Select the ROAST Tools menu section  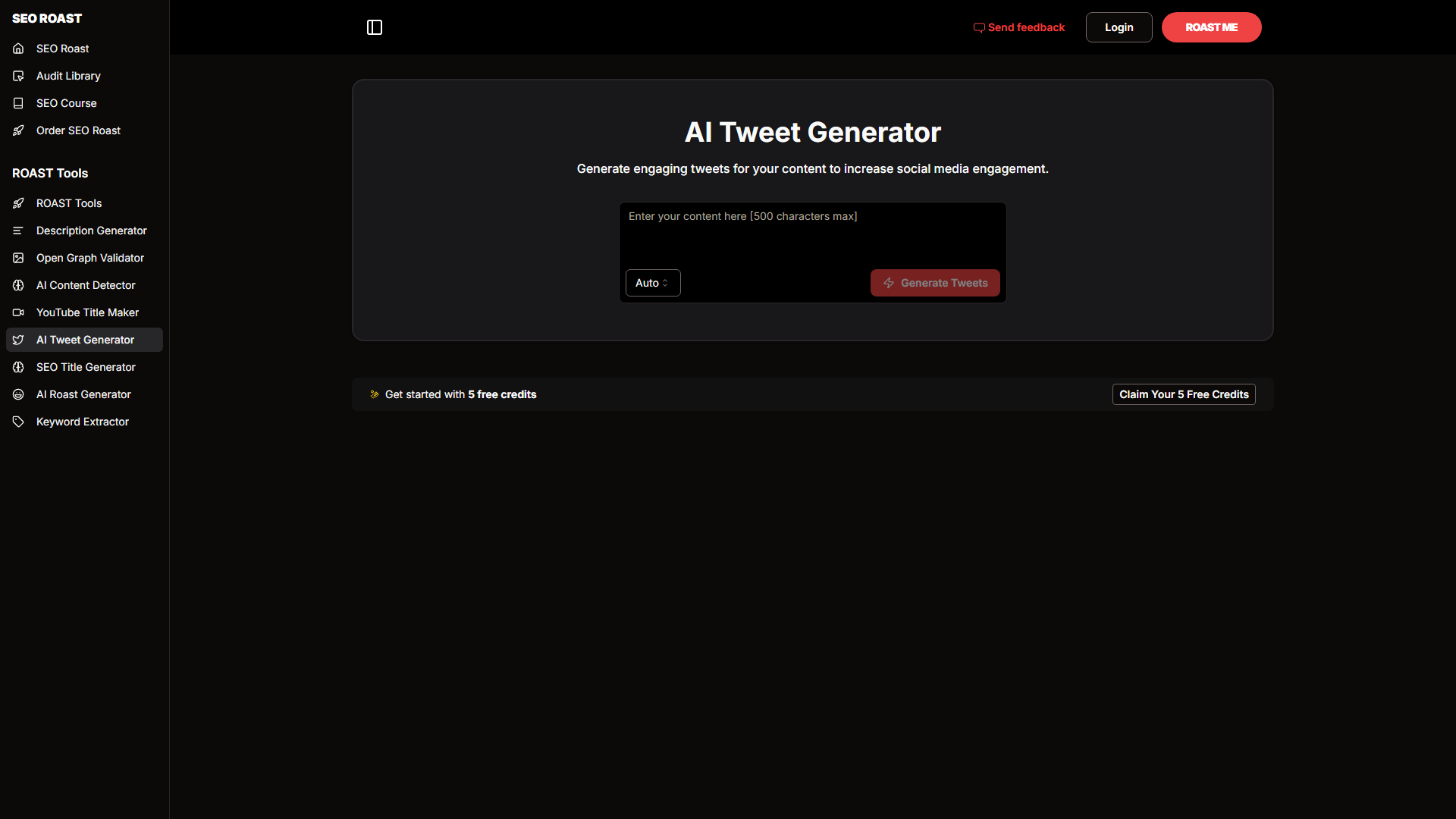(x=50, y=173)
